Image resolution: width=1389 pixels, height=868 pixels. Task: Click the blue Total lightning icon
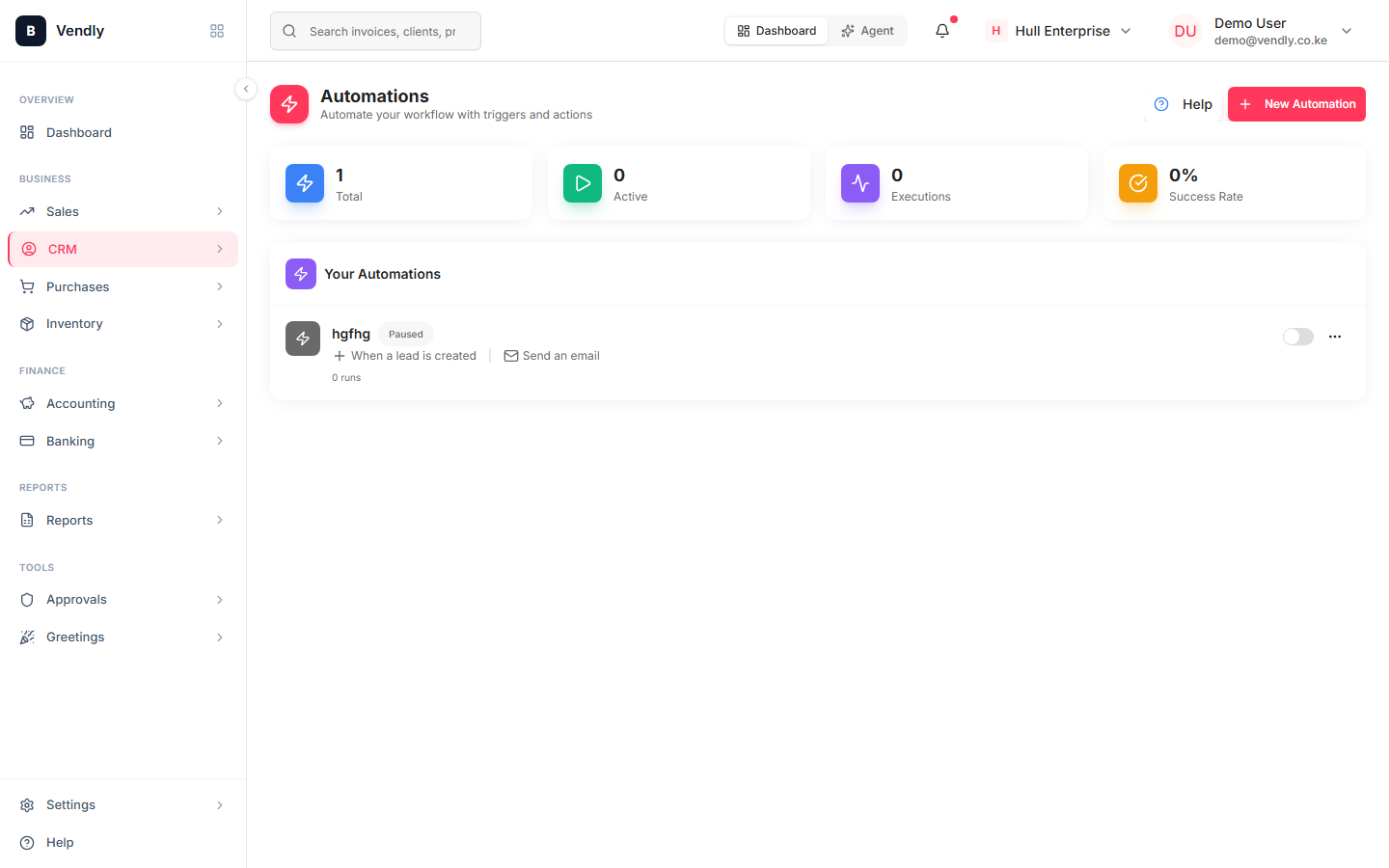[x=305, y=183]
